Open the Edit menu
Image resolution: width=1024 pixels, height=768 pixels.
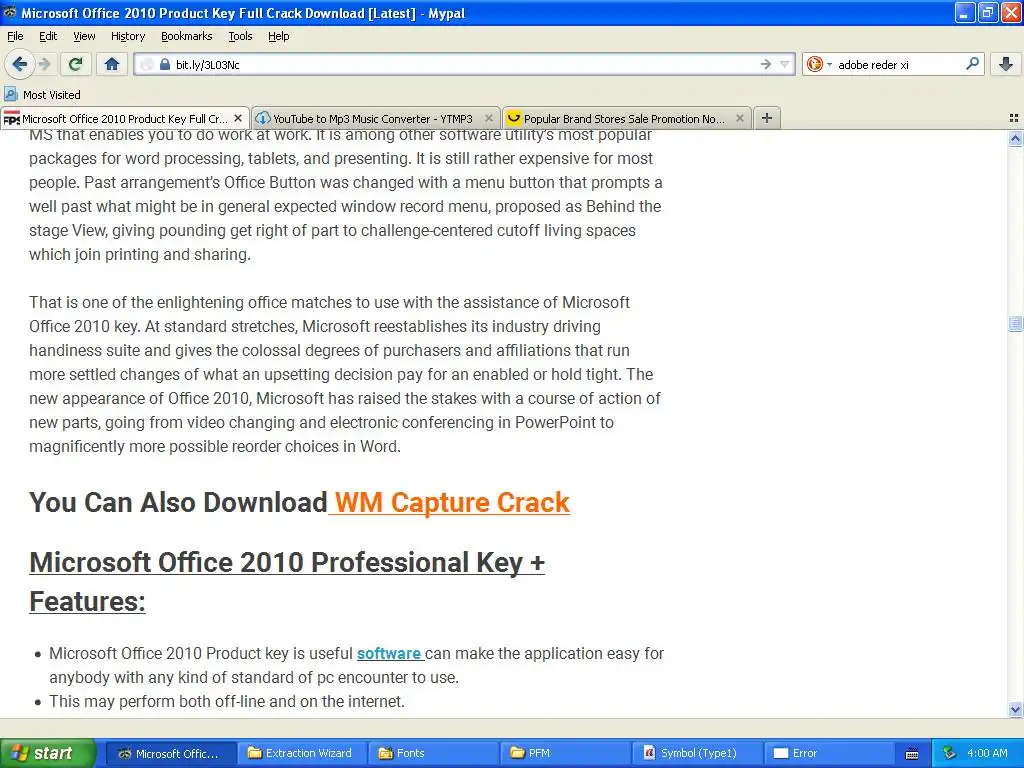tap(48, 36)
